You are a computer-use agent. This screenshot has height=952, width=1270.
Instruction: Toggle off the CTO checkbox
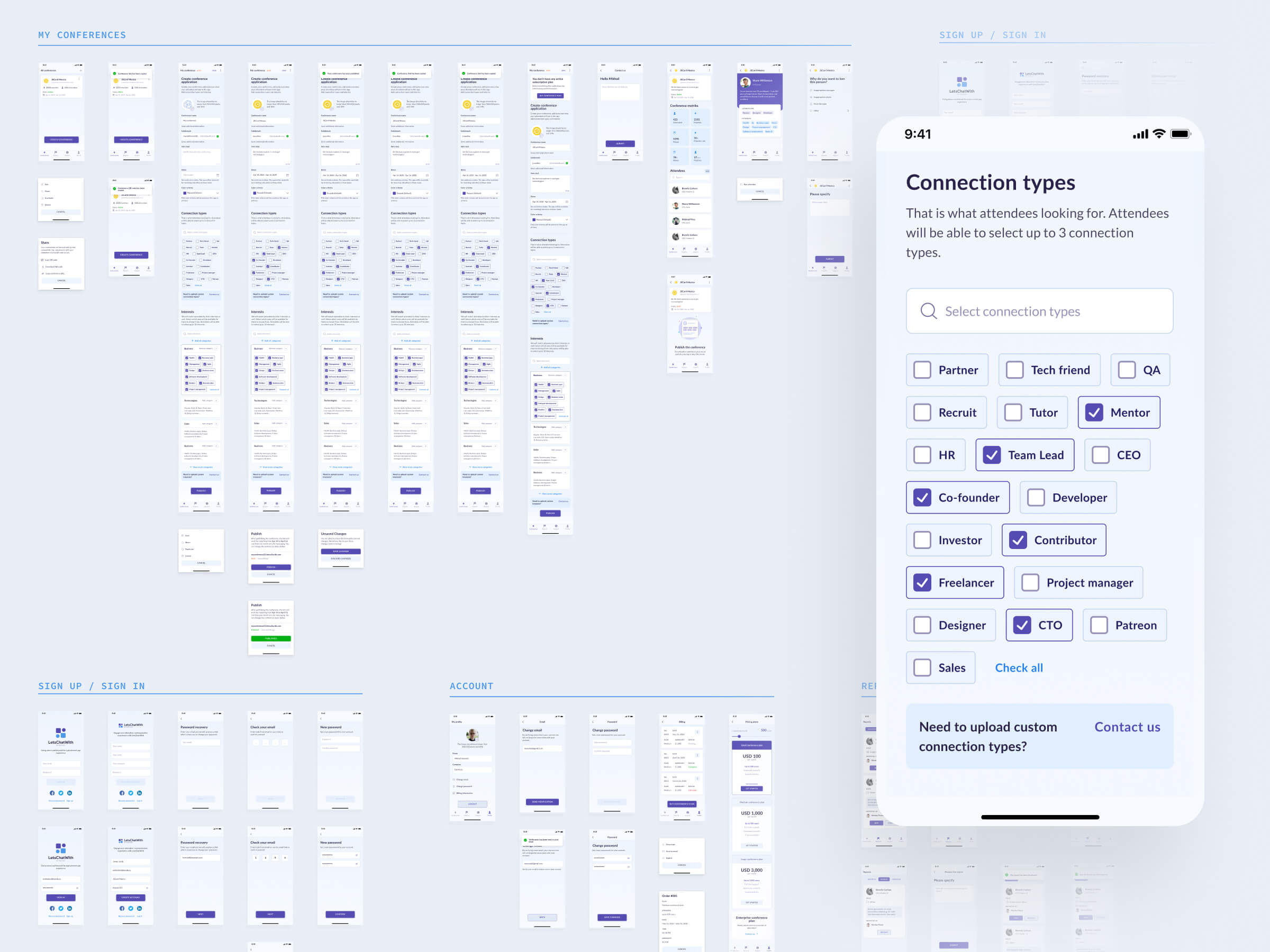tap(1022, 625)
